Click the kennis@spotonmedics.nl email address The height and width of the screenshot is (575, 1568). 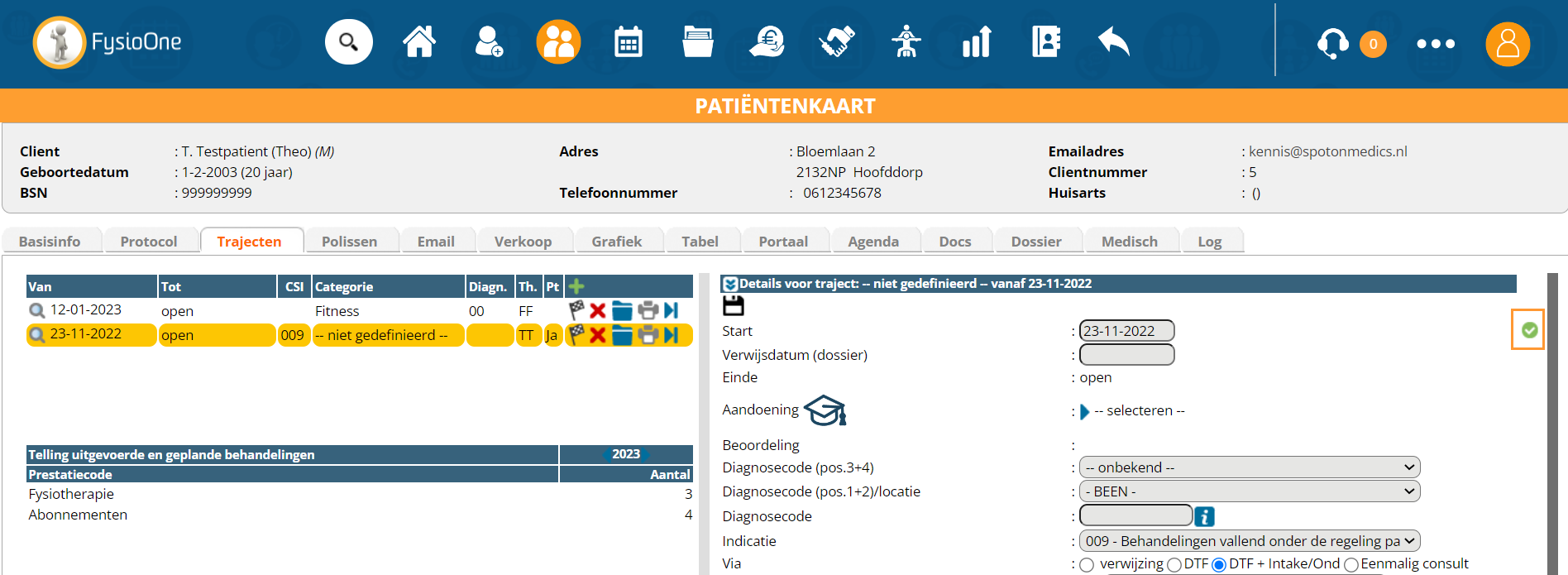(1327, 151)
